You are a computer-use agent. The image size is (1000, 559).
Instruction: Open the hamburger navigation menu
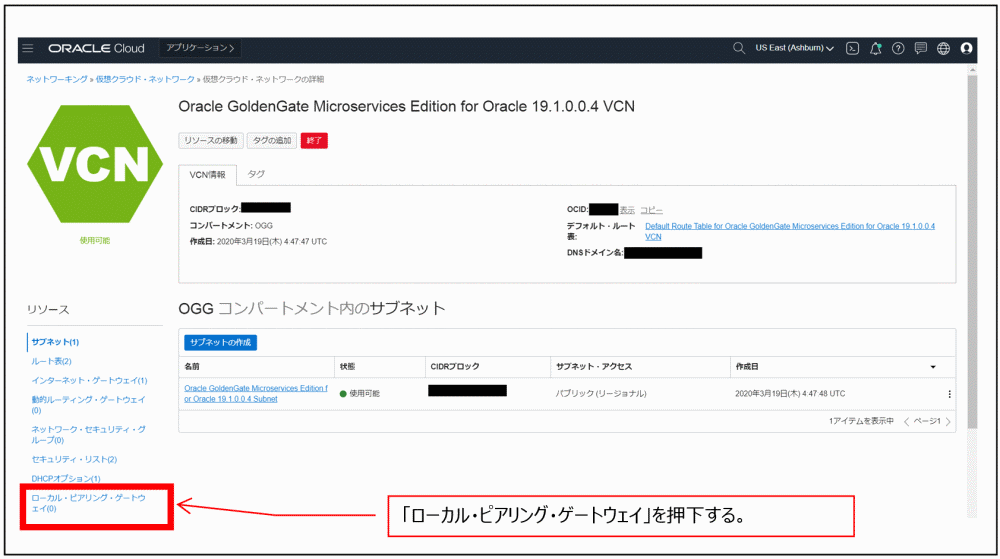tap(27, 48)
